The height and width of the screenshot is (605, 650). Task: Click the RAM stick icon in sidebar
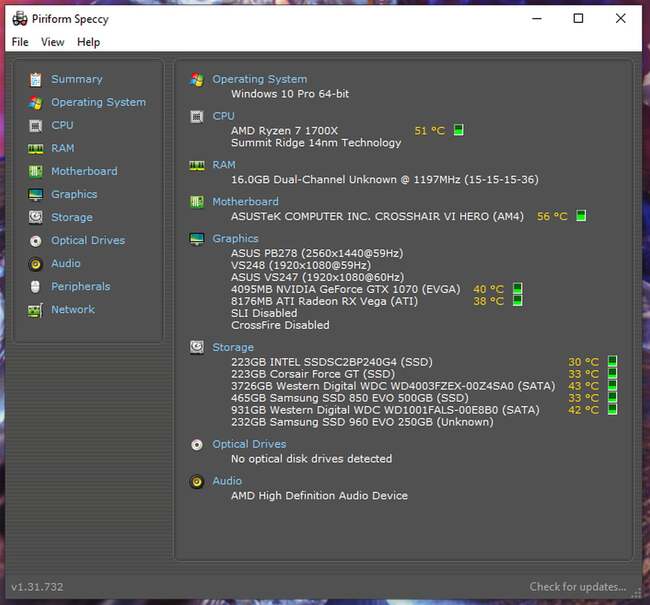[36, 148]
